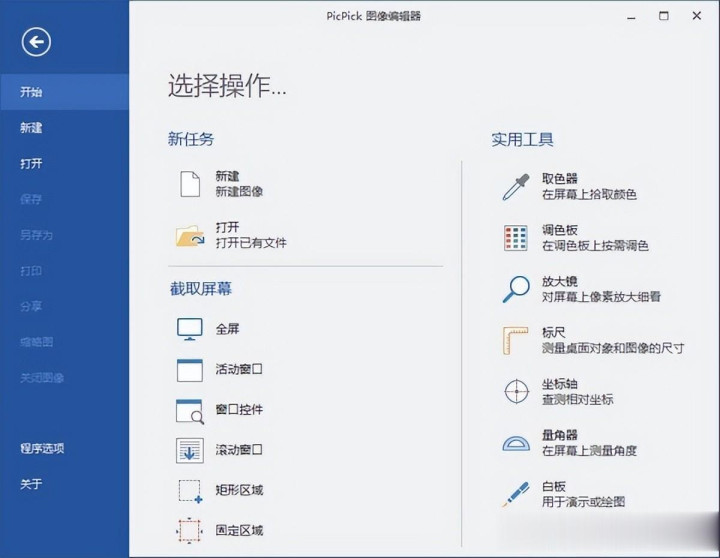Click the 用于演示或绘图 text
Viewport: 720px width, 558px height.
[x=583, y=502]
